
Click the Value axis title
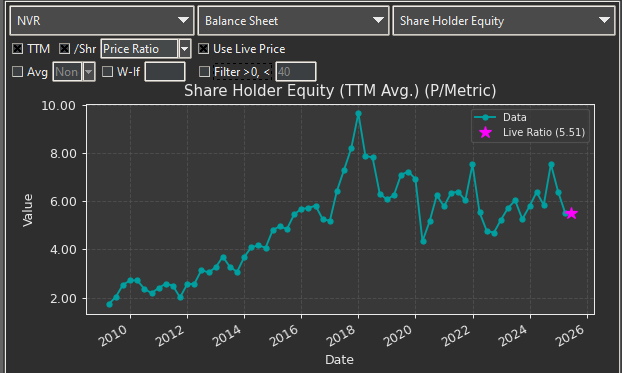pos(27,210)
